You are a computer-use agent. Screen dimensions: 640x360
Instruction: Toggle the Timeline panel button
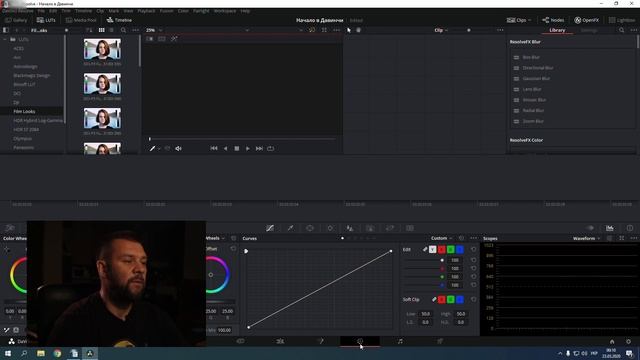coord(119,20)
